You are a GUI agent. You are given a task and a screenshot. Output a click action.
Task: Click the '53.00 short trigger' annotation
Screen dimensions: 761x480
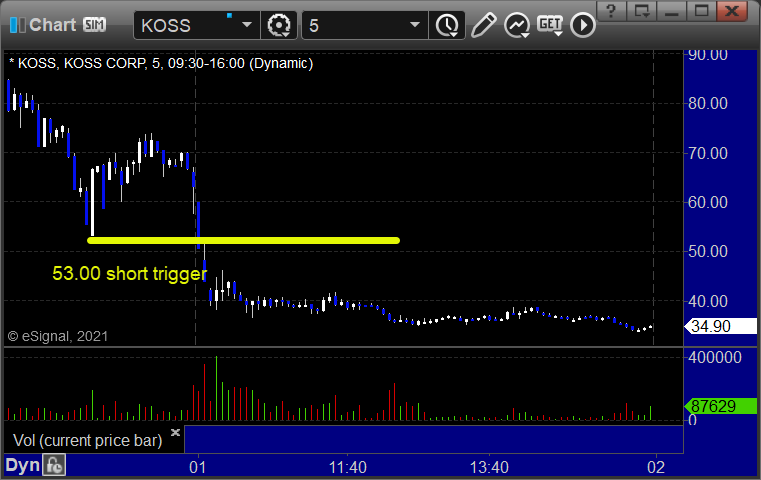click(x=130, y=274)
